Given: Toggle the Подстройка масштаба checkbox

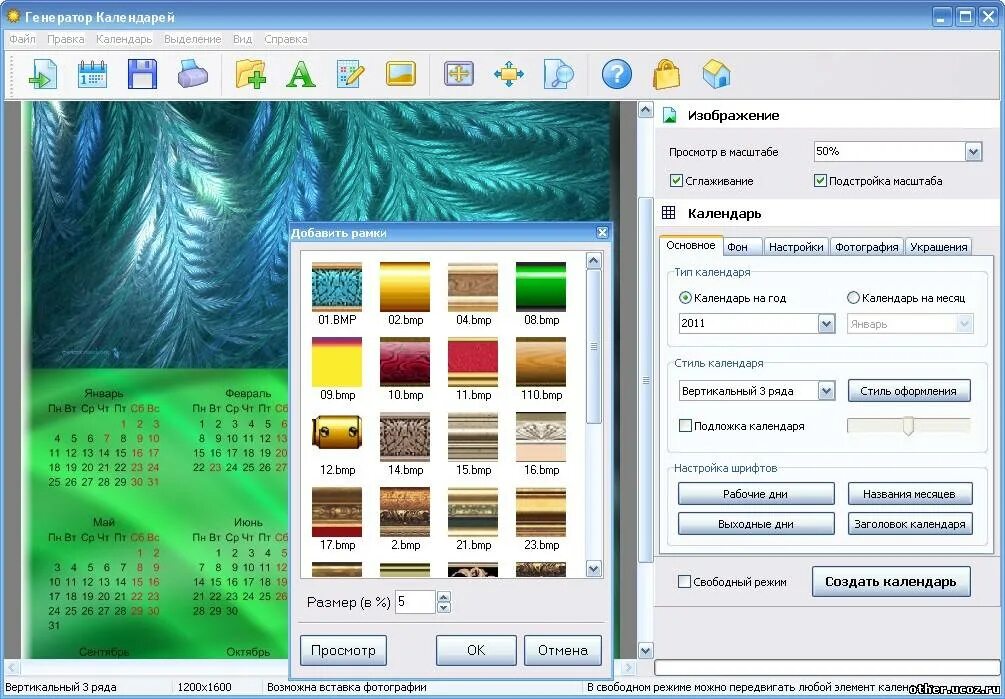Looking at the screenshot, I should [x=820, y=181].
